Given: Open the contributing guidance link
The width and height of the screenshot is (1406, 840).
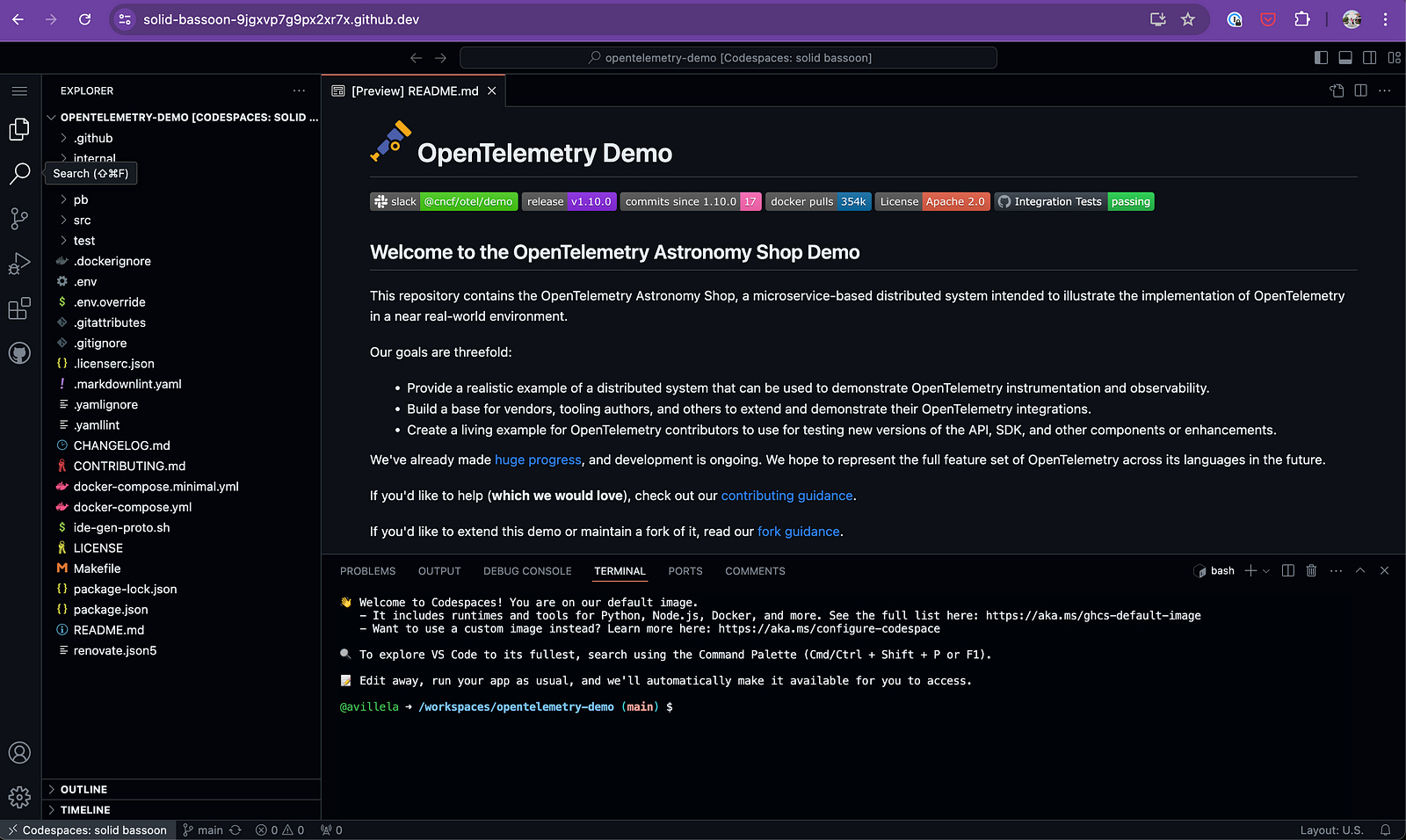Looking at the screenshot, I should coord(786,495).
